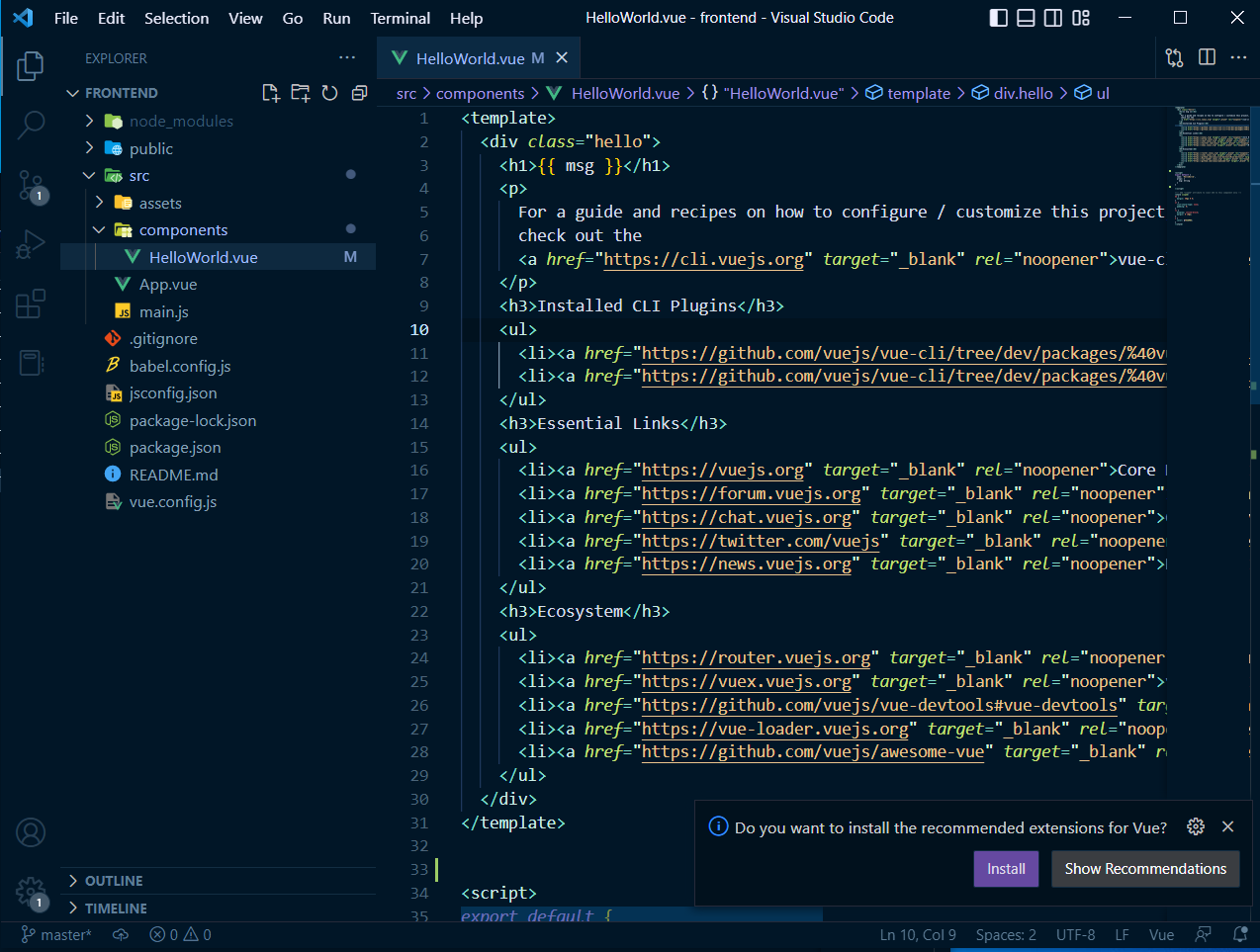Change encoding via UTF-8 status item
The width and height of the screenshot is (1260, 952).
(x=1075, y=934)
